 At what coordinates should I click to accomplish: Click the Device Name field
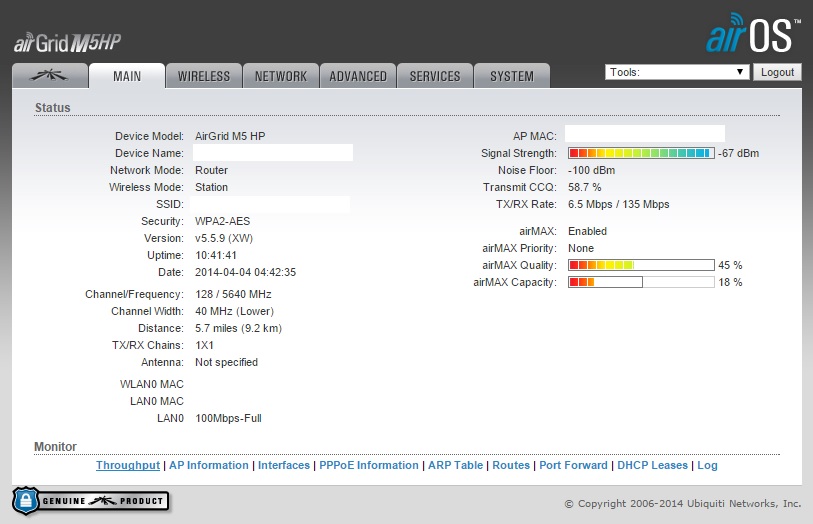(273, 153)
